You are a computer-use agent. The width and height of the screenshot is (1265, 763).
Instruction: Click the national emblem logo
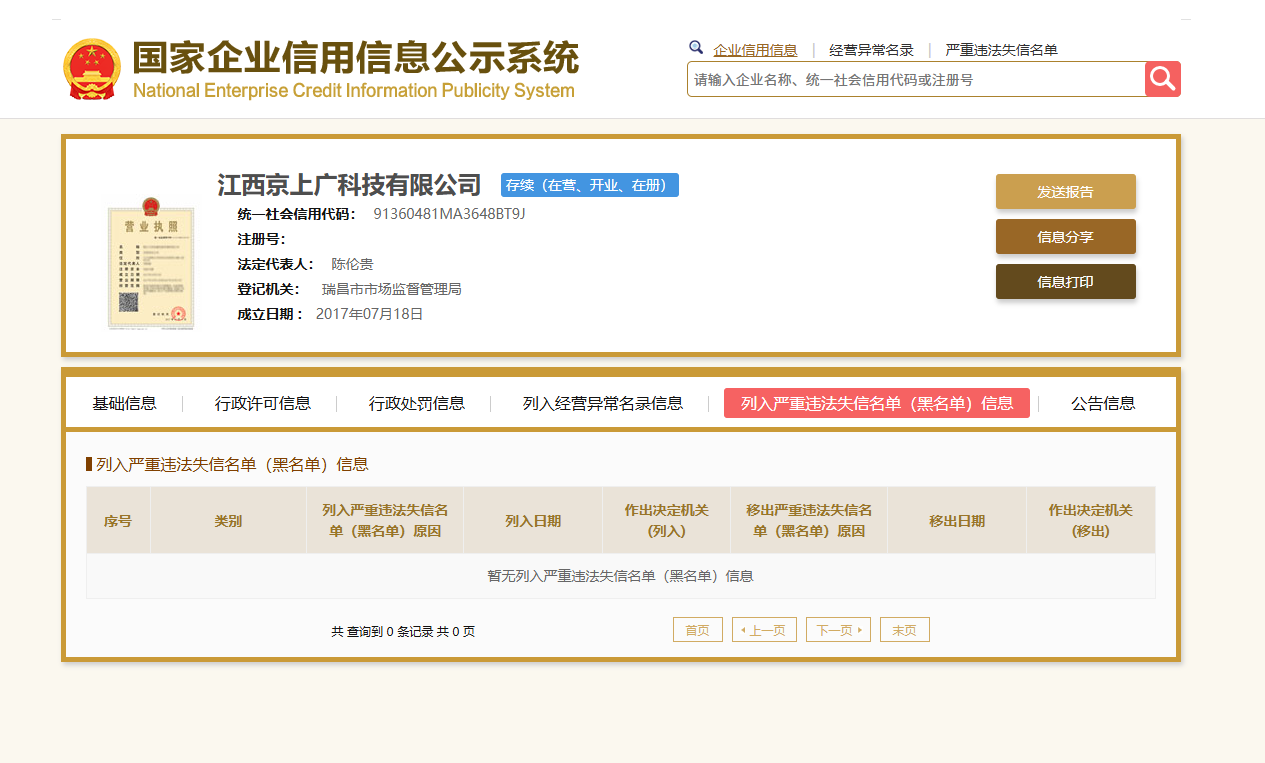[x=91, y=69]
